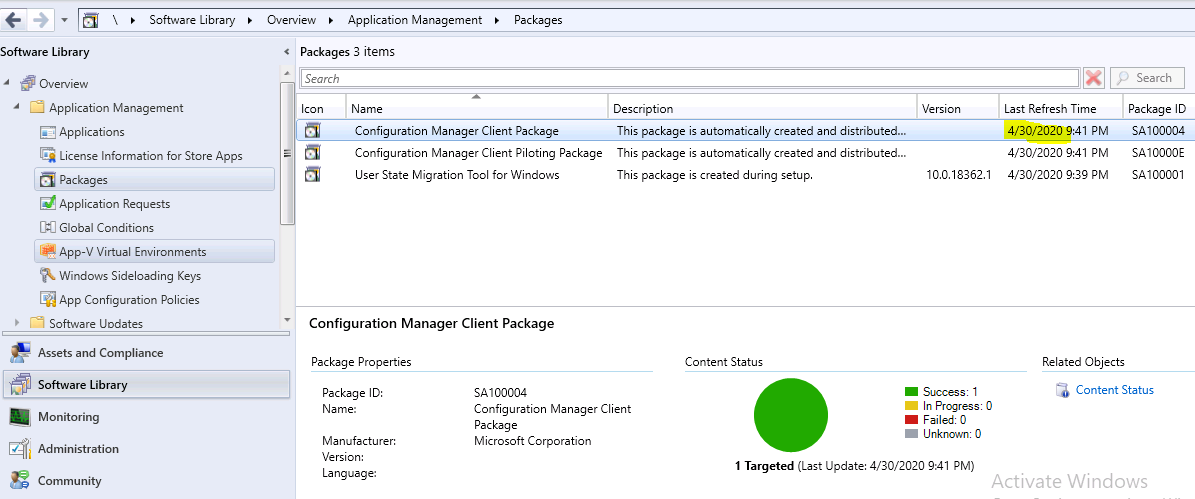The width and height of the screenshot is (1195, 499).
Task: Click the Global Conditions icon
Action: tap(48, 228)
